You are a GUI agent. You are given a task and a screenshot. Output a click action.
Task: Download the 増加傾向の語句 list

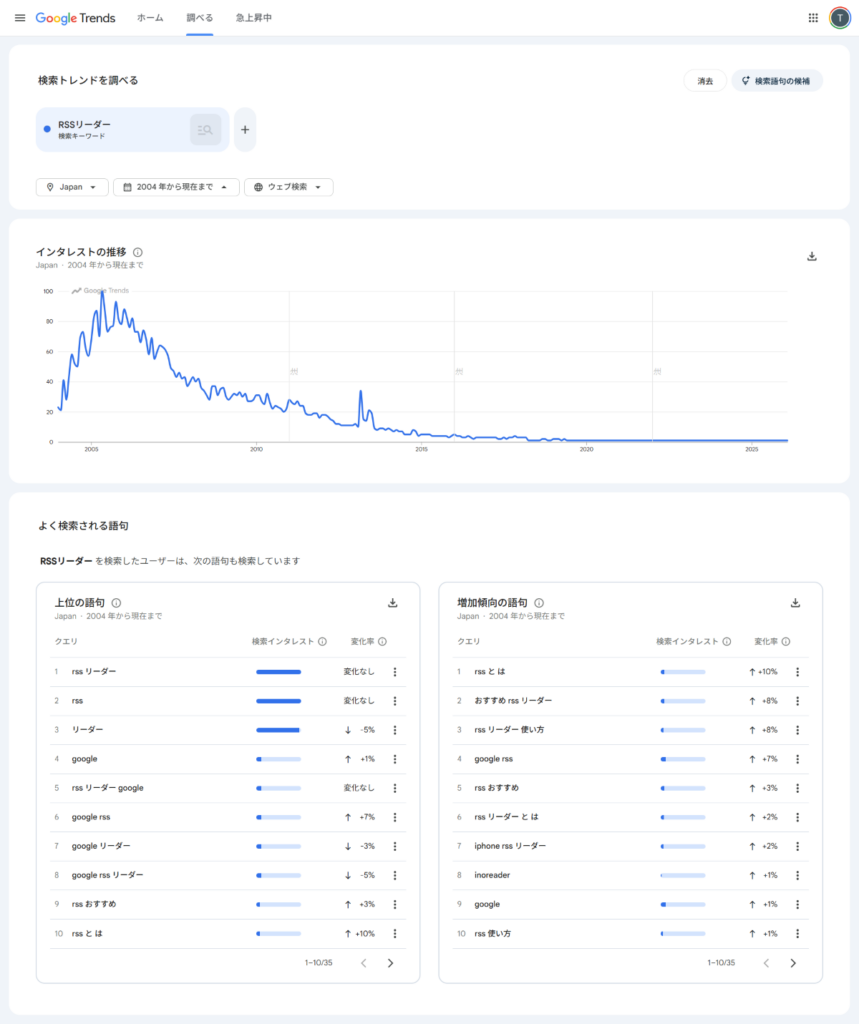click(795, 603)
